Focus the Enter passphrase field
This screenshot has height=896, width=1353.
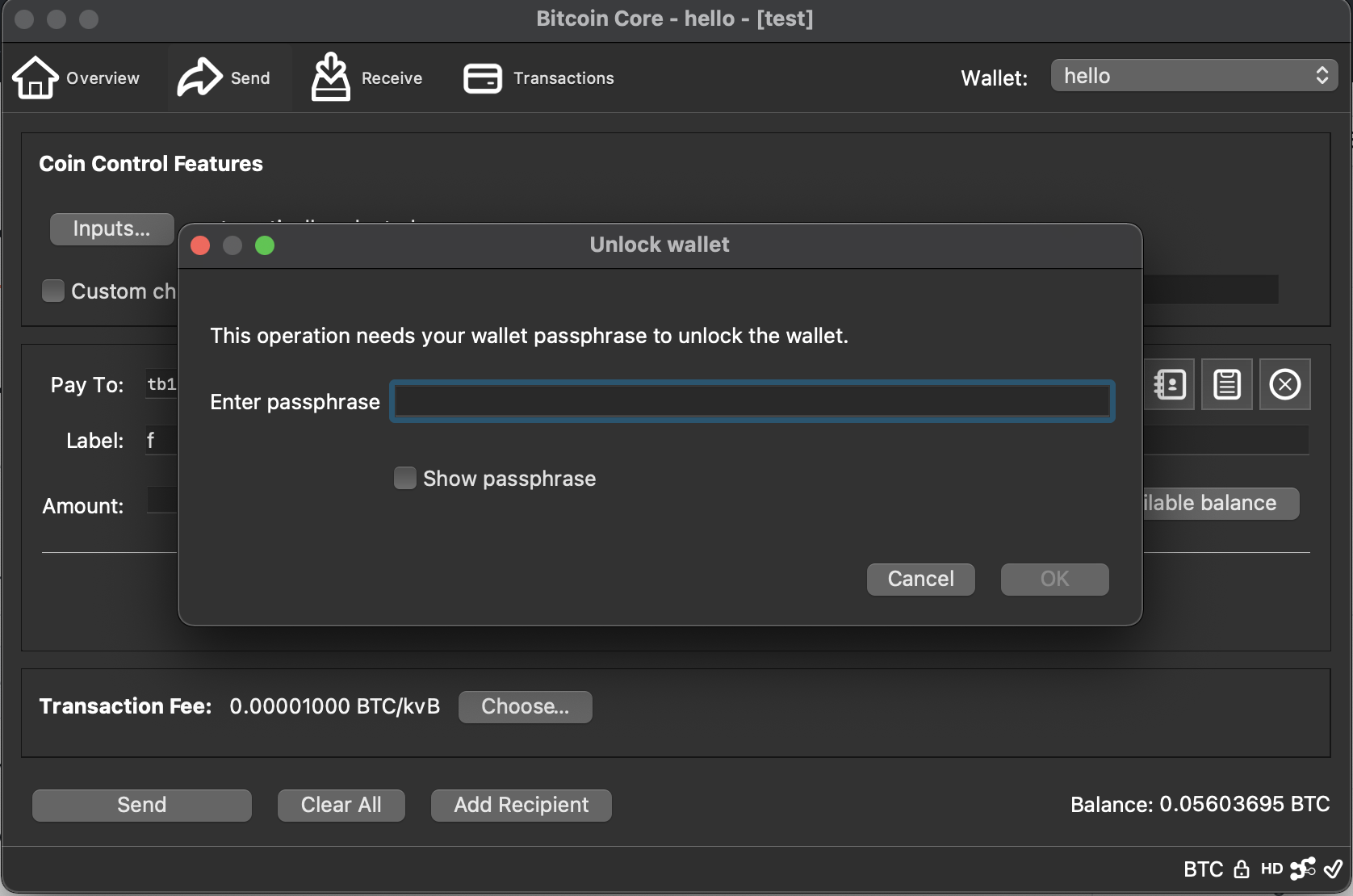(752, 401)
